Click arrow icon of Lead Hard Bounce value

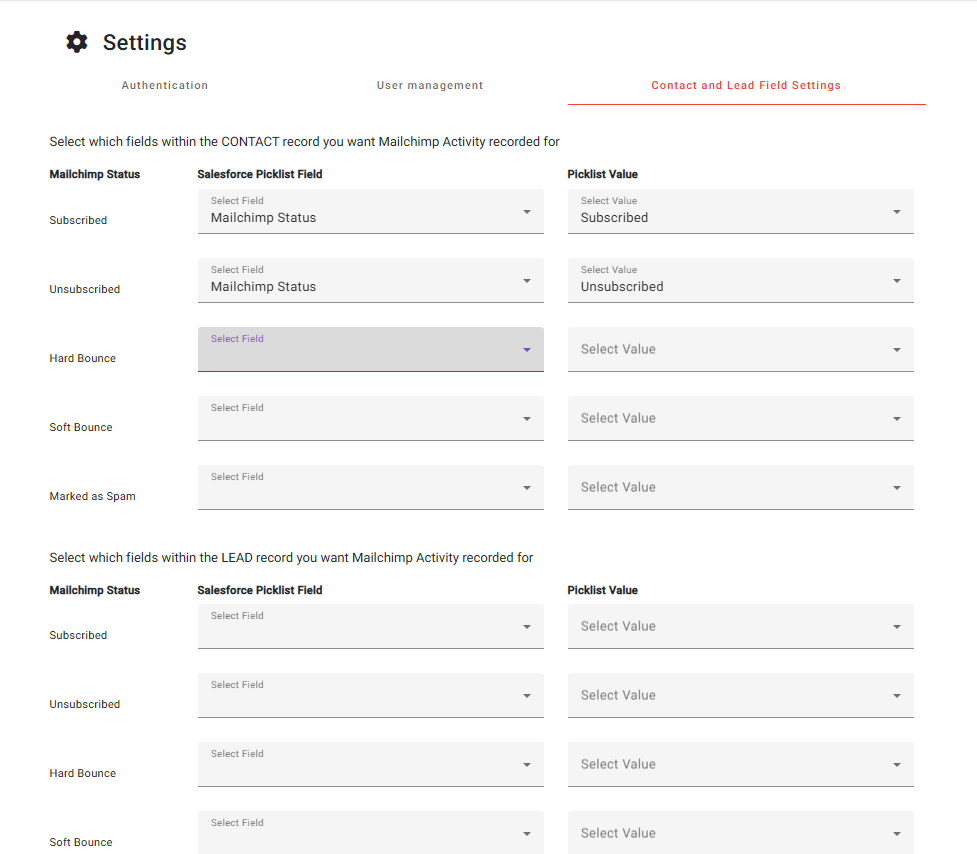tap(897, 765)
